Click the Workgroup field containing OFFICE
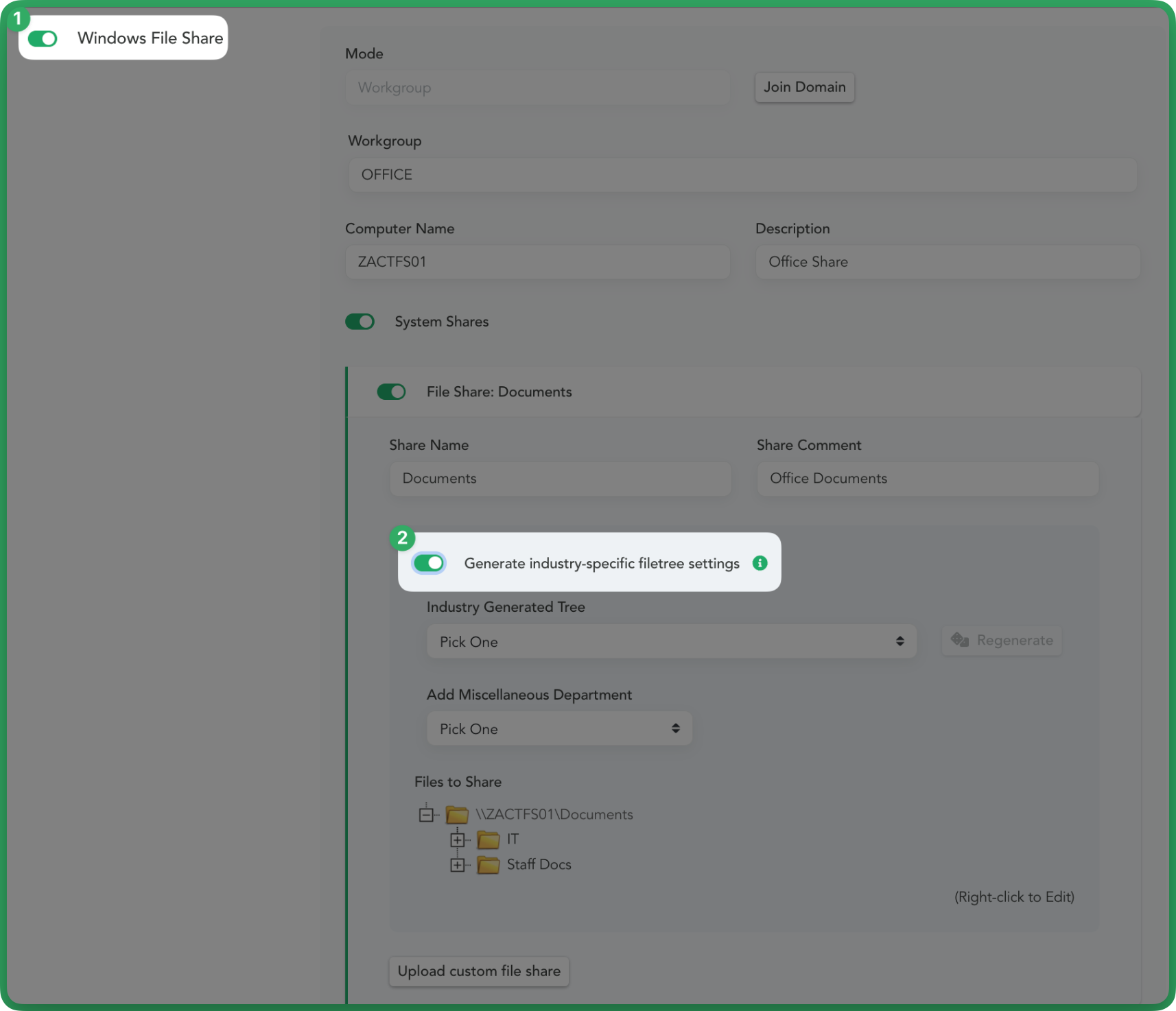 tap(741, 175)
